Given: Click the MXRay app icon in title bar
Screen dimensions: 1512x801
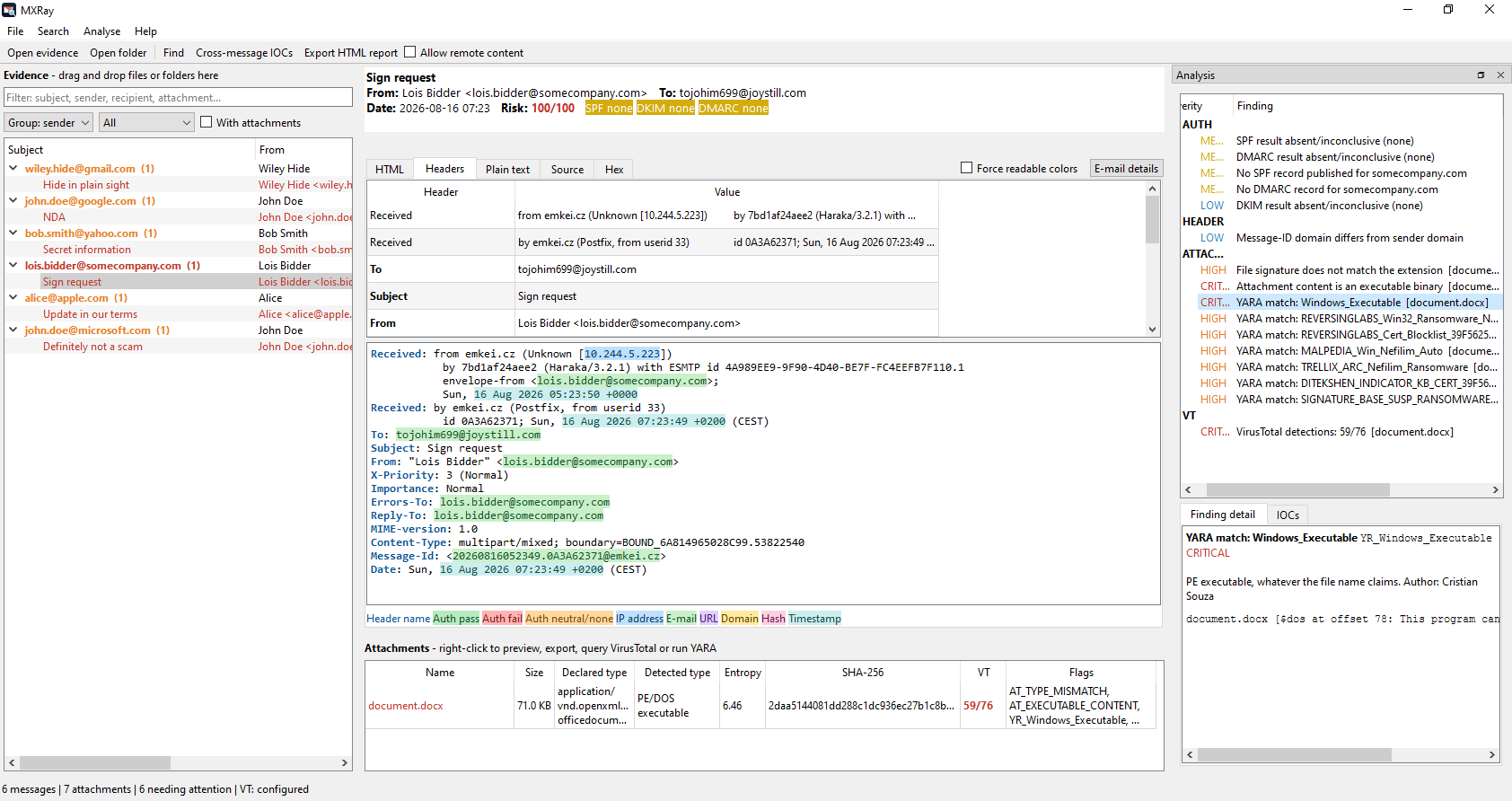Looking at the screenshot, I should [10, 10].
